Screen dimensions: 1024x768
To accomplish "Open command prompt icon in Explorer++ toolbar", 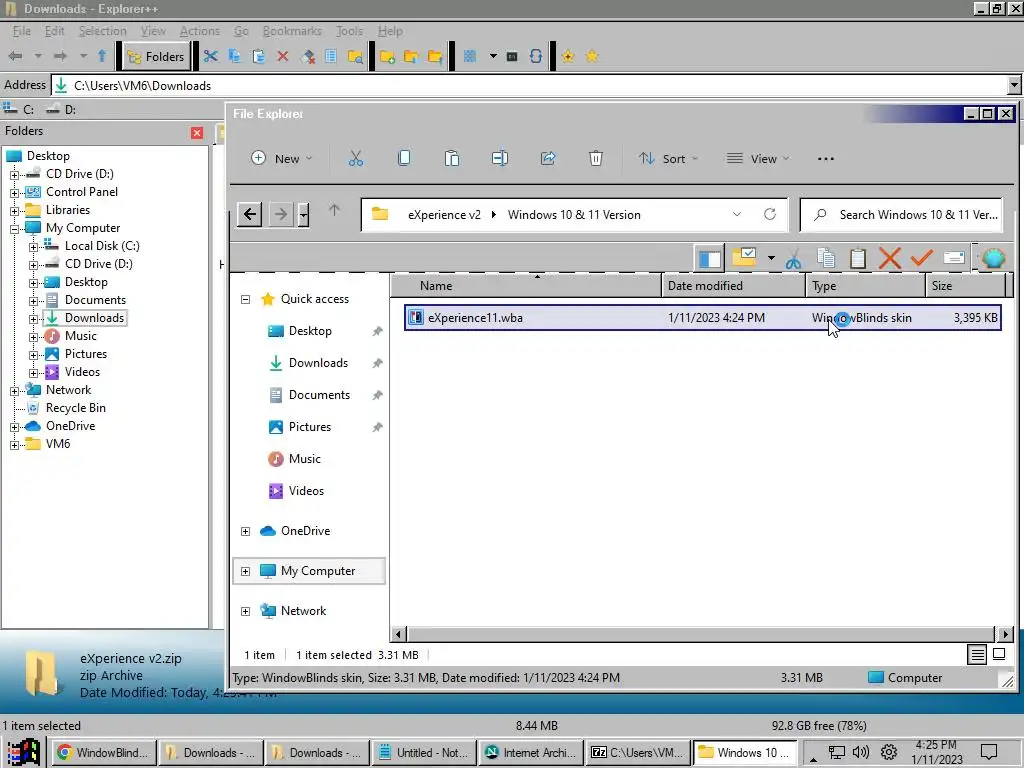I will tap(512, 57).
